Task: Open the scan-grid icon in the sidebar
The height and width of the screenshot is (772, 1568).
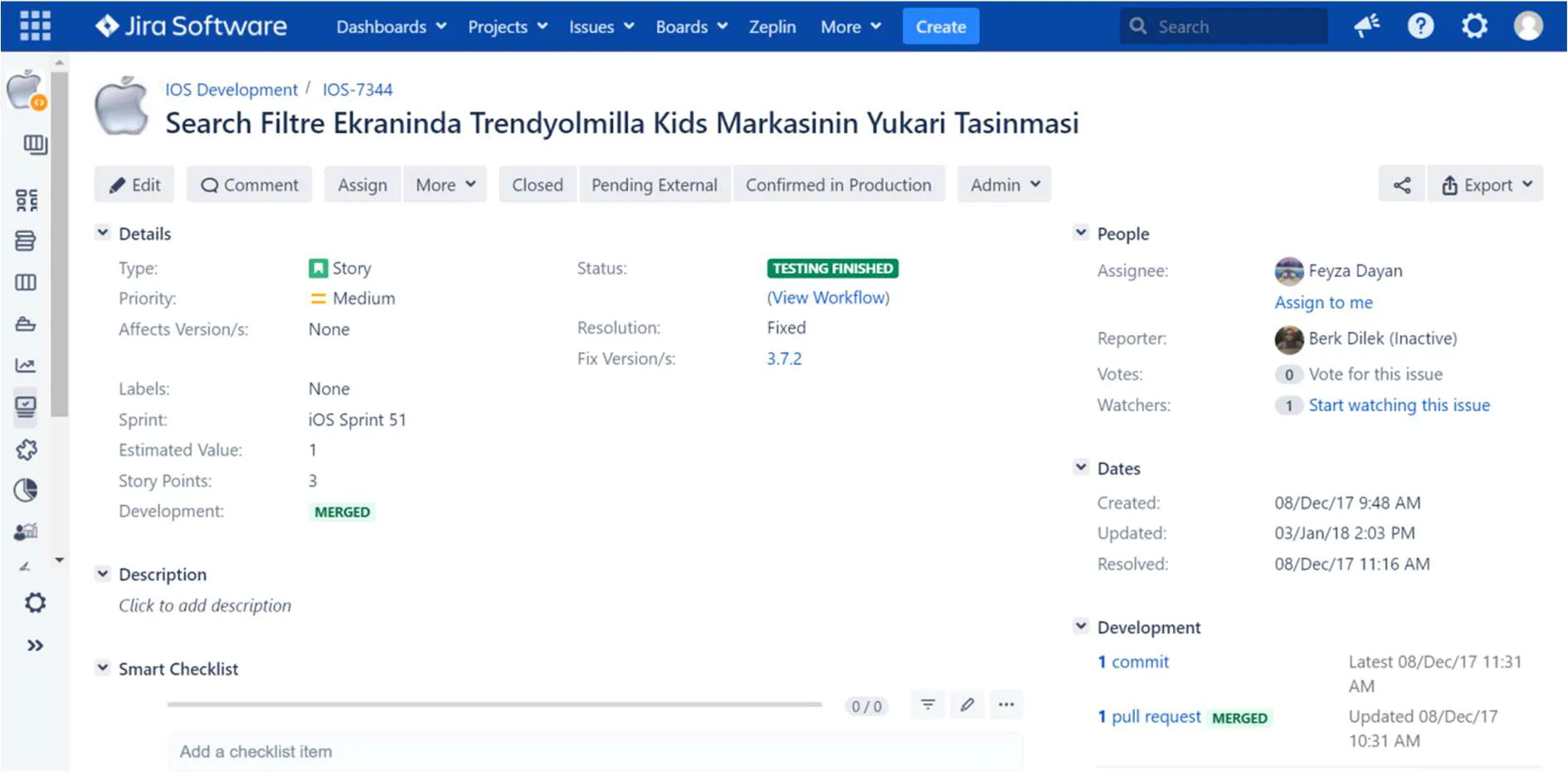Action: [x=27, y=200]
